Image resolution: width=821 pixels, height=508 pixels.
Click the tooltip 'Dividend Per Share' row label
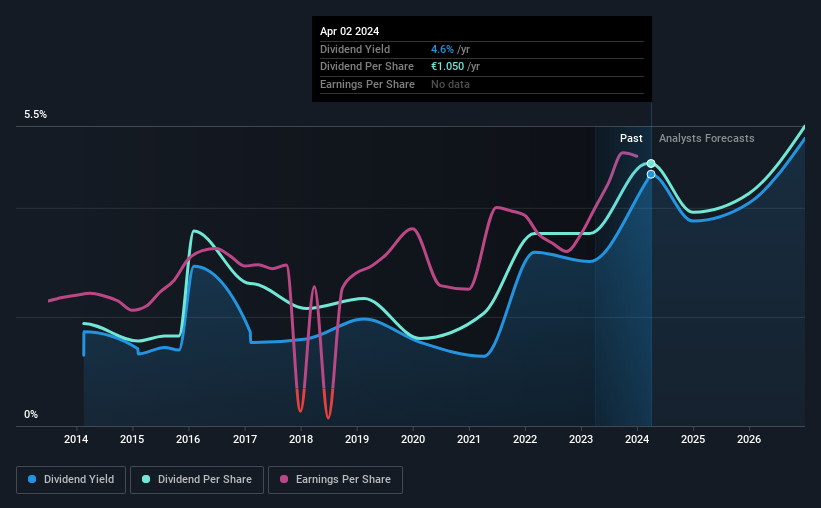[367, 67]
